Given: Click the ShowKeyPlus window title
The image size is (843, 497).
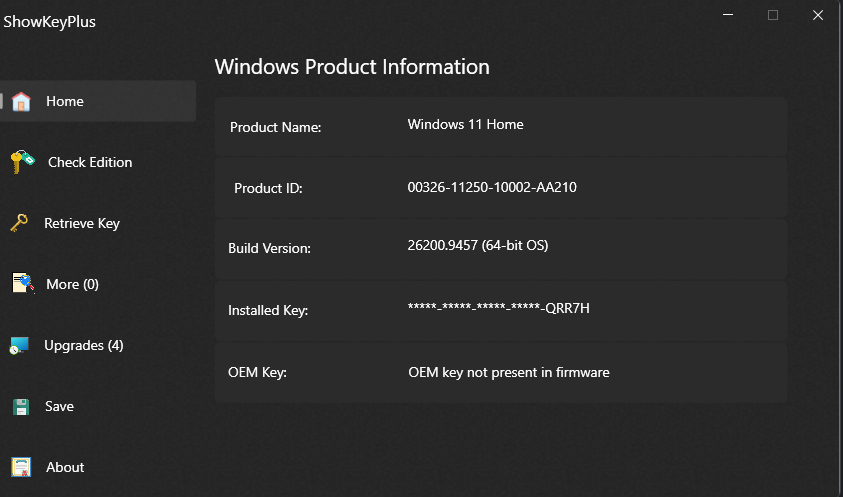Looking at the screenshot, I should (x=49, y=22).
